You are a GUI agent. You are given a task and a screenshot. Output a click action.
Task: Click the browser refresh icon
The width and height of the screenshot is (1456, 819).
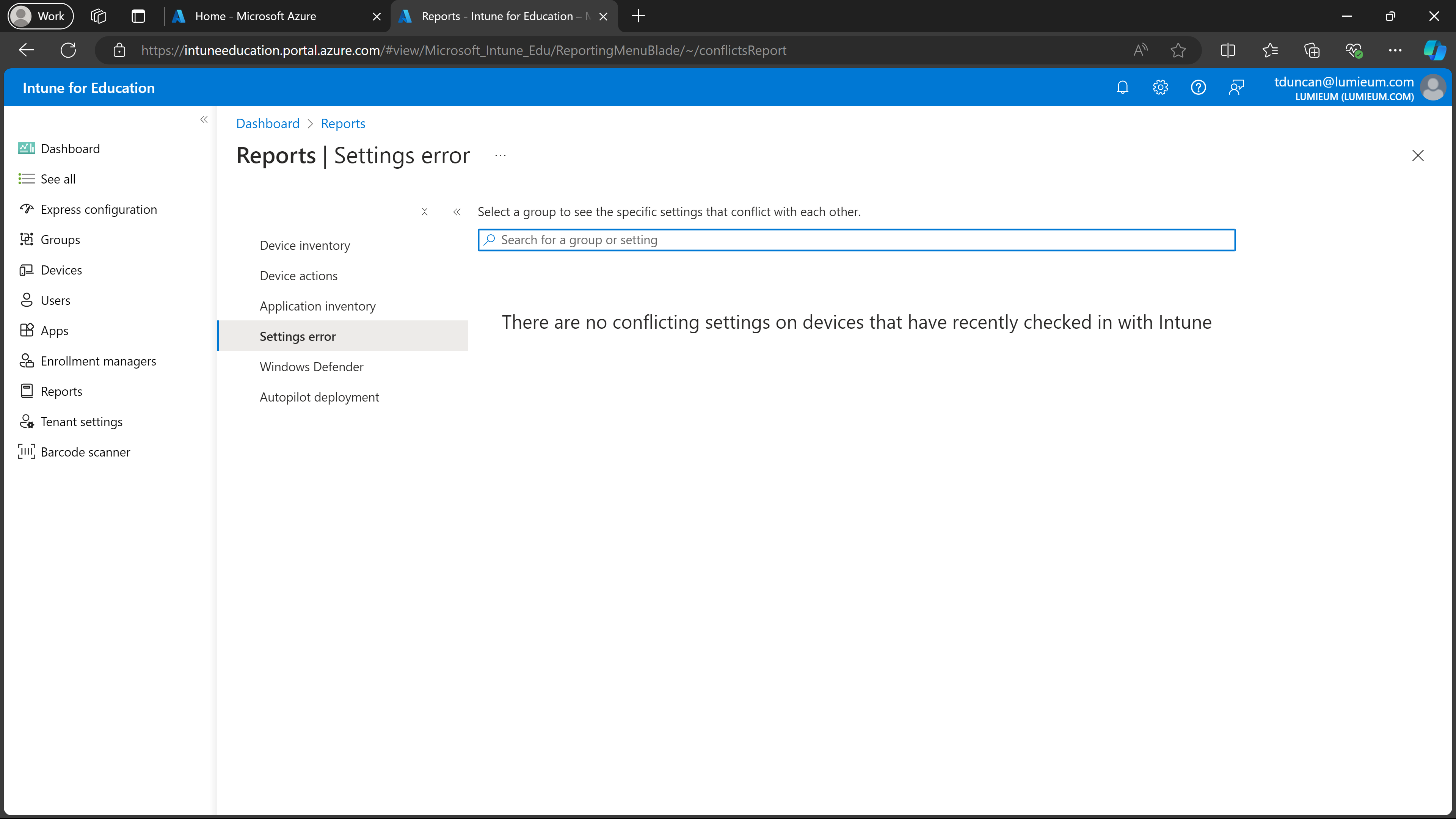point(68,50)
